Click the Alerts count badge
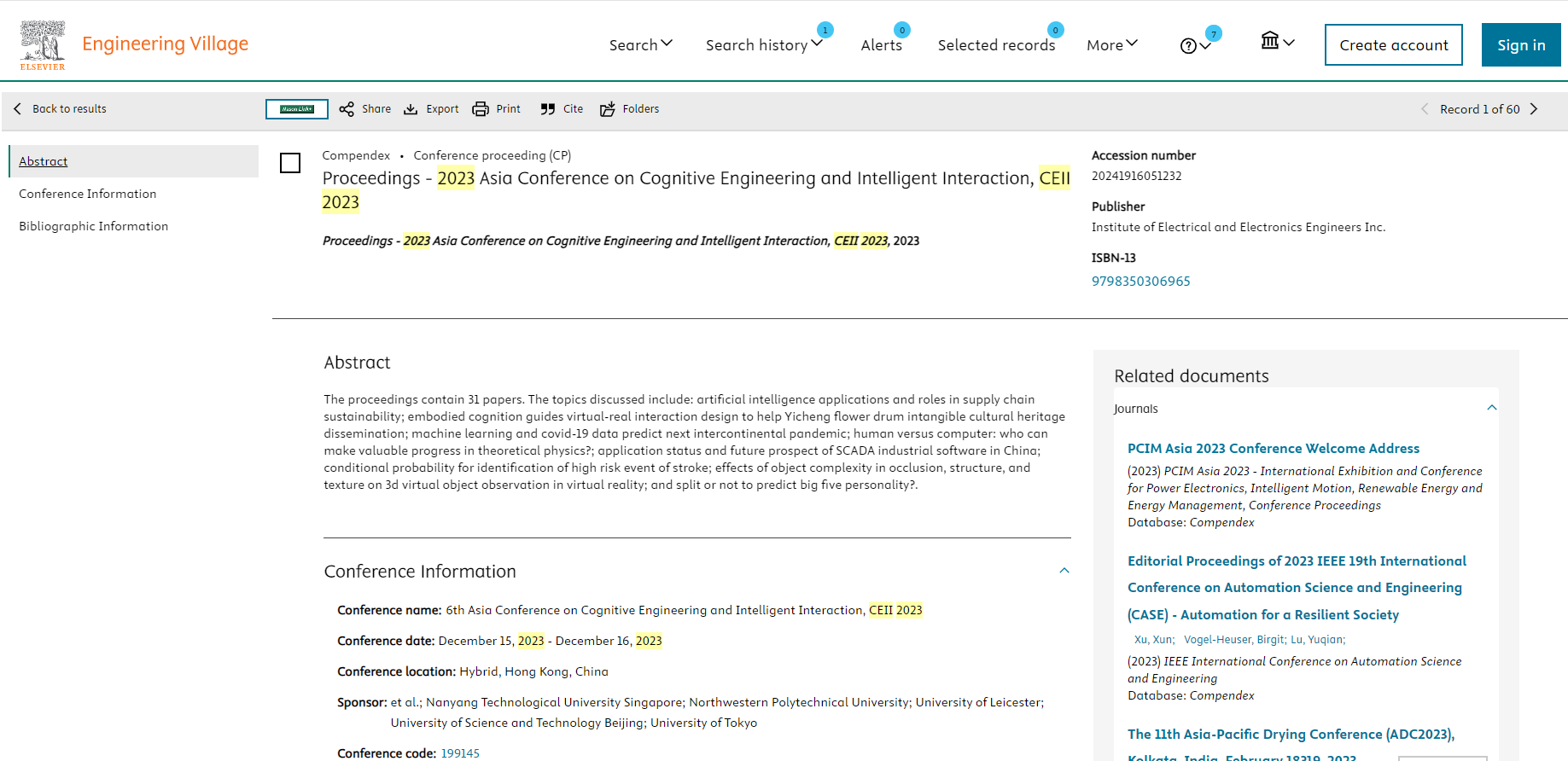 902,30
